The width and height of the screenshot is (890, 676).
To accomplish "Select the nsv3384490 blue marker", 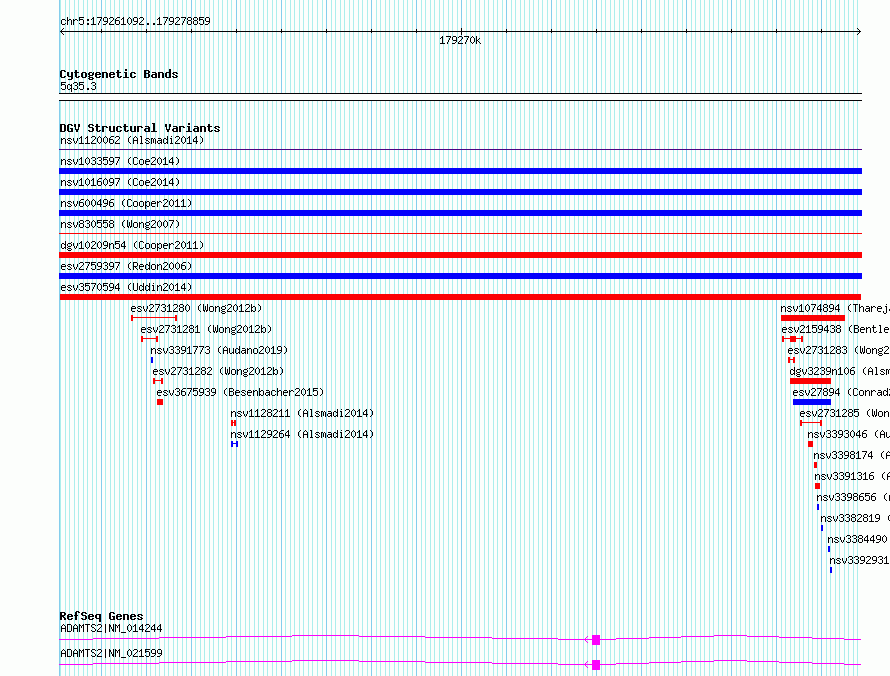I will pos(829,549).
